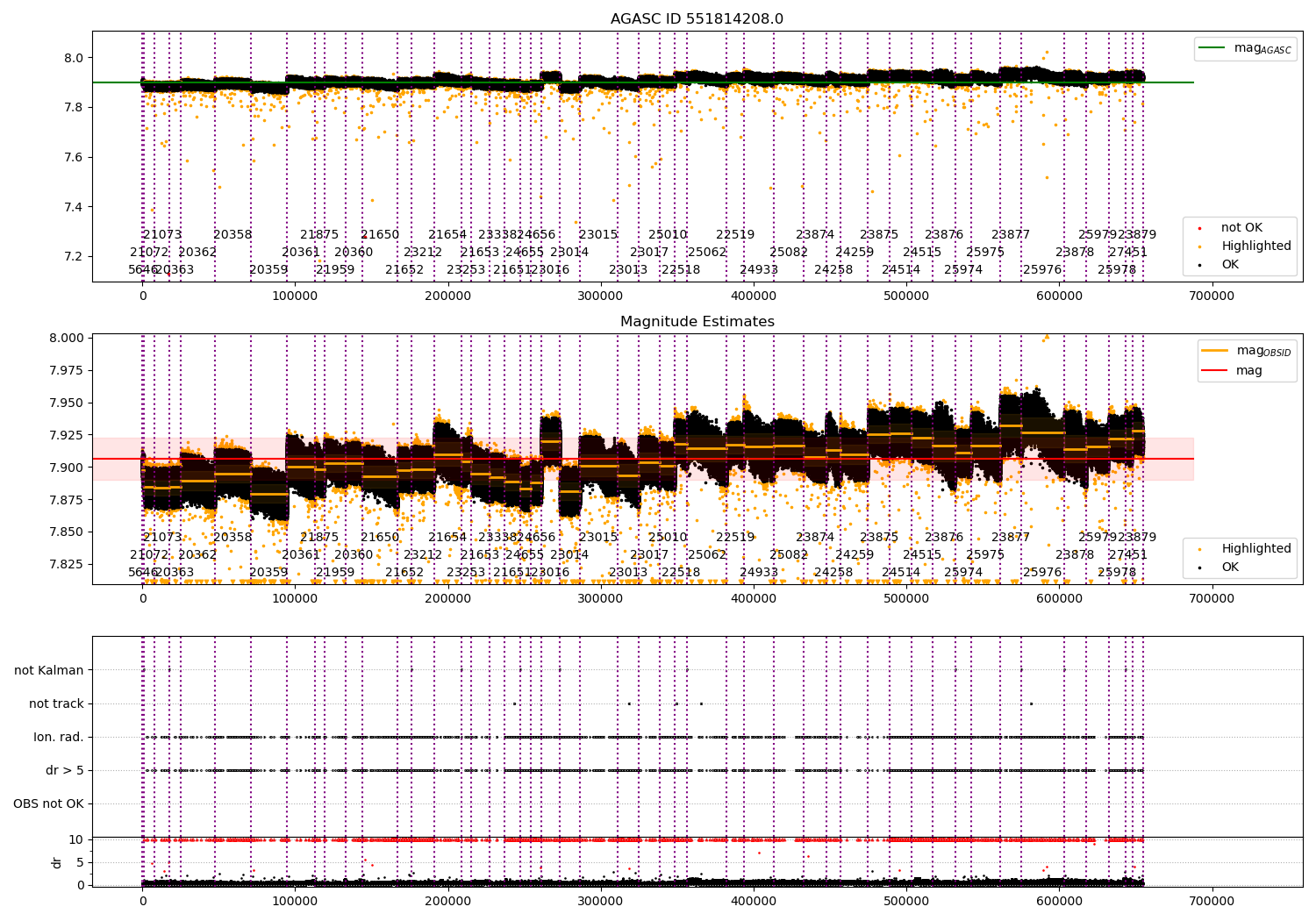Click the 700000 x-tick under bottom plot
The height and width of the screenshot is (921, 1316).
pos(1212,902)
